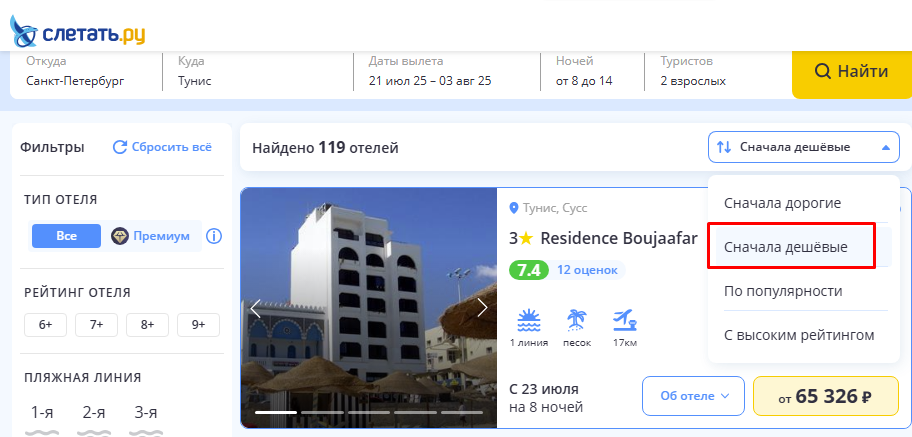Select the 1-я beach line option
This screenshot has width=912, height=437.
42,419
